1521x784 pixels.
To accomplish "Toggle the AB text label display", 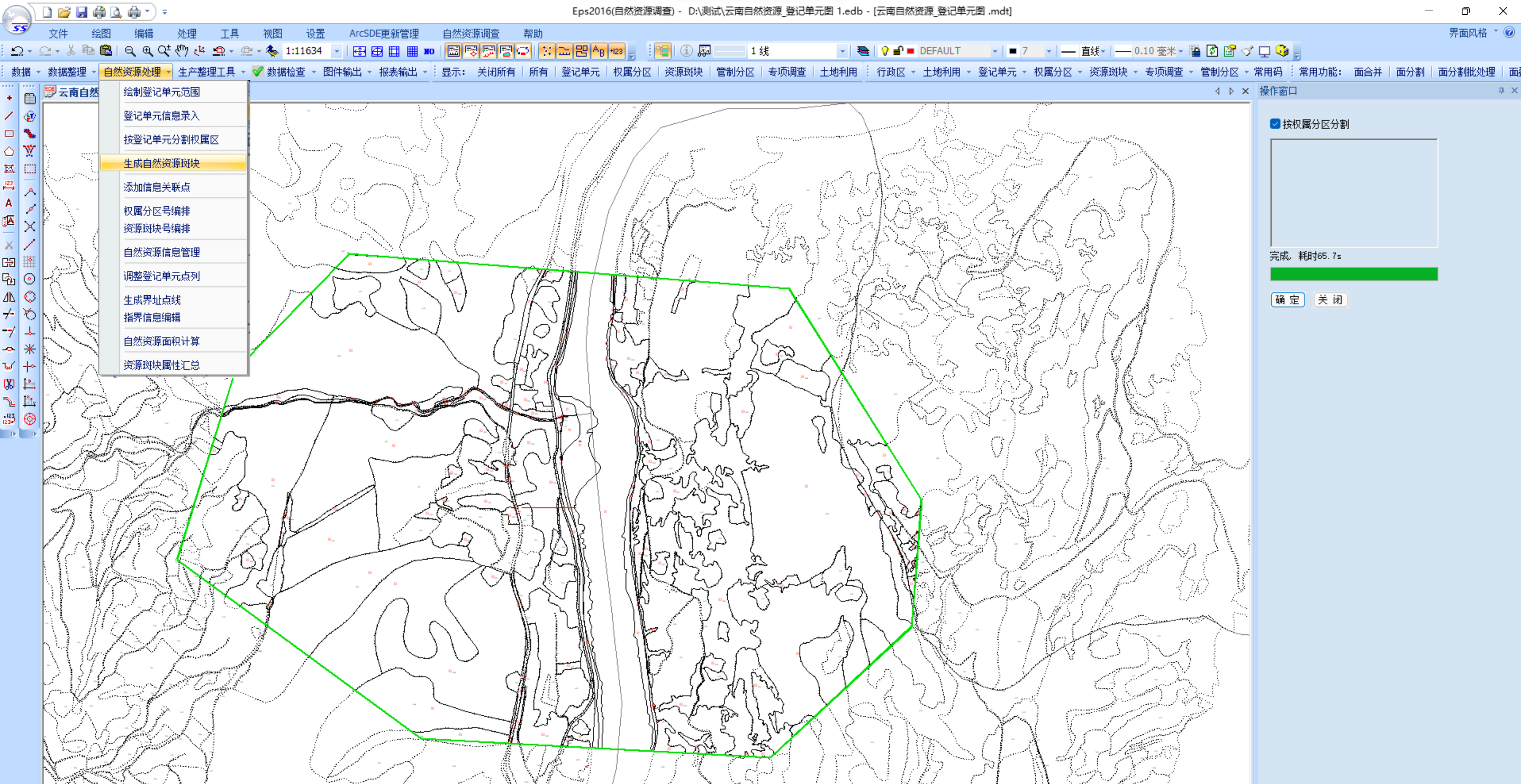I will (x=599, y=51).
